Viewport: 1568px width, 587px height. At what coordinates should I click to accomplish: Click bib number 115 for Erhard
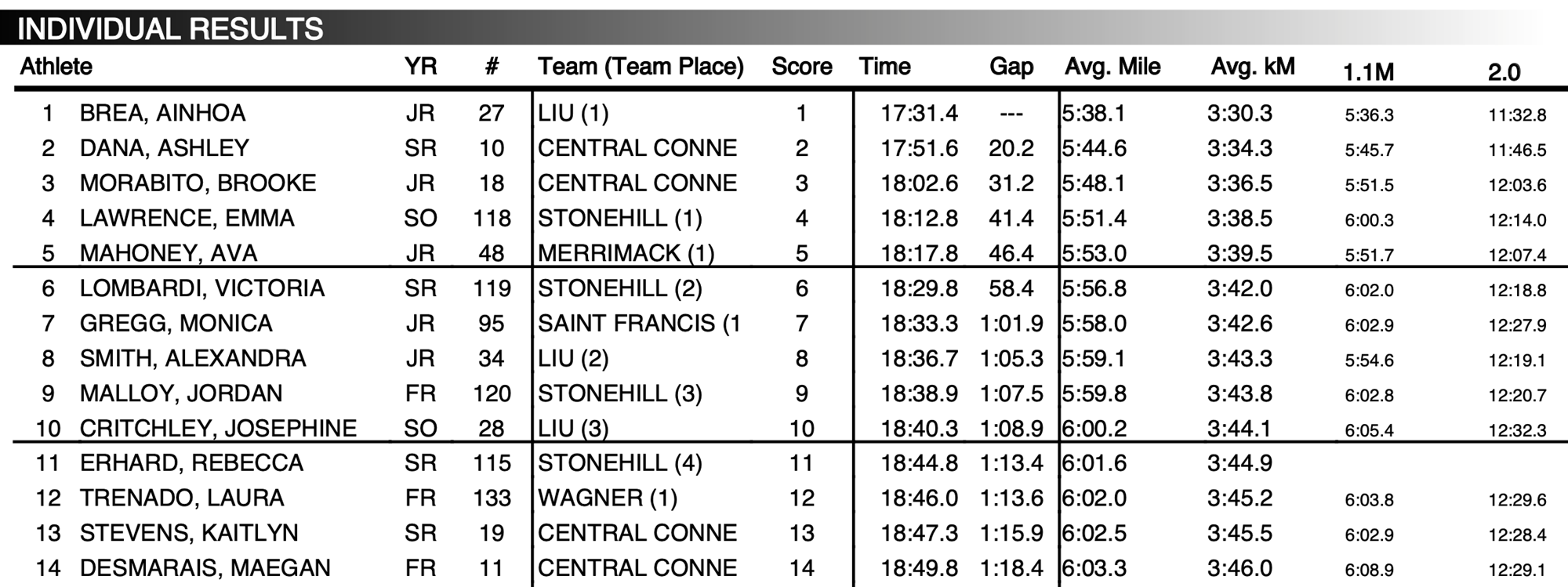click(x=492, y=463)
